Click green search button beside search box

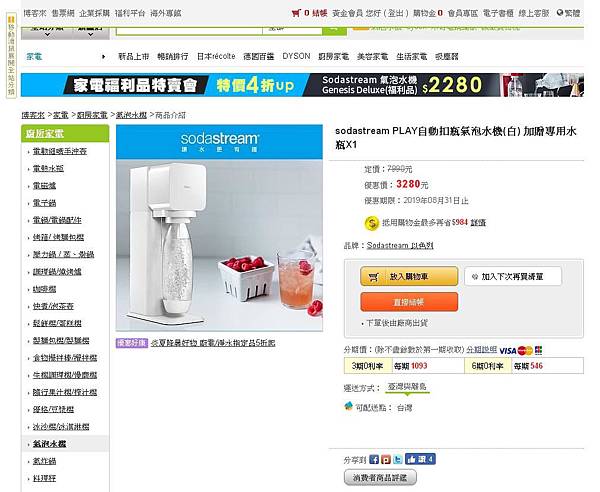334,30
